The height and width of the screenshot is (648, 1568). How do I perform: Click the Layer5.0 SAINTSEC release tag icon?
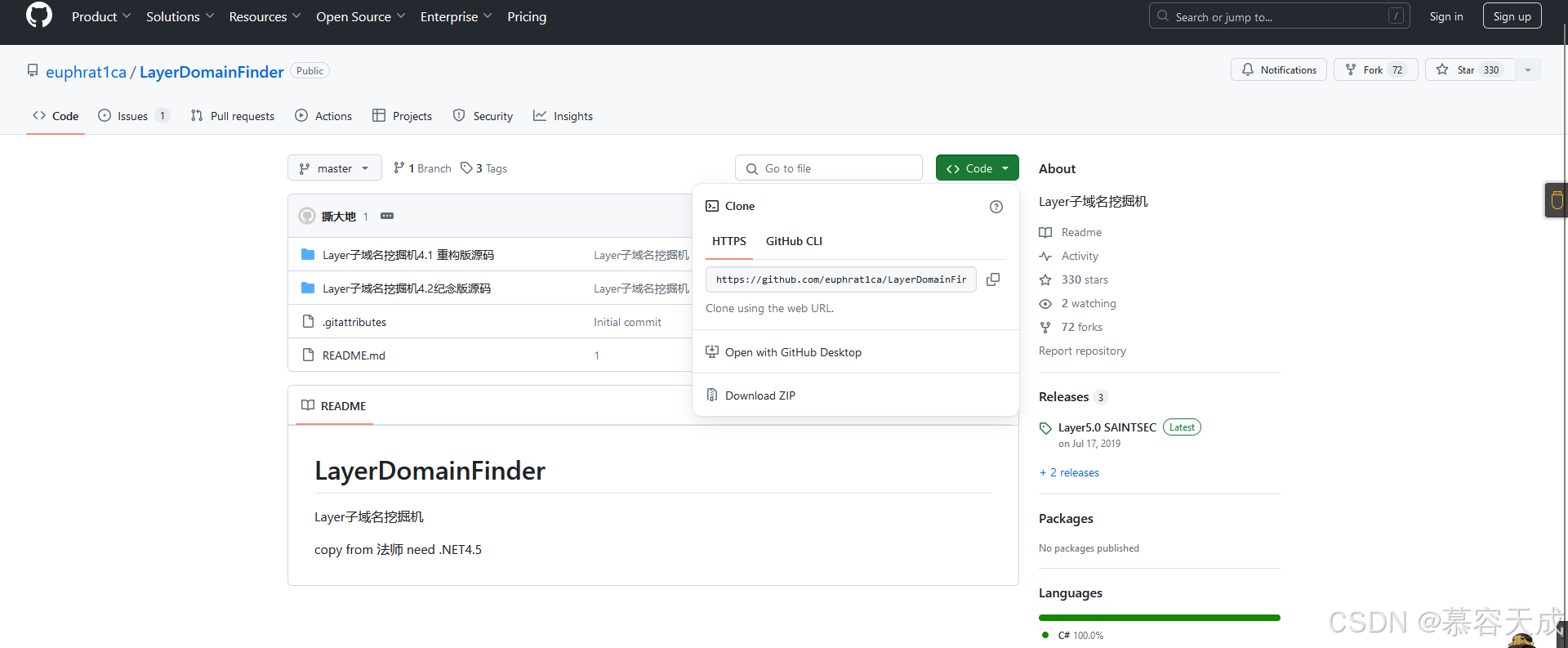tap(1045, 428)
